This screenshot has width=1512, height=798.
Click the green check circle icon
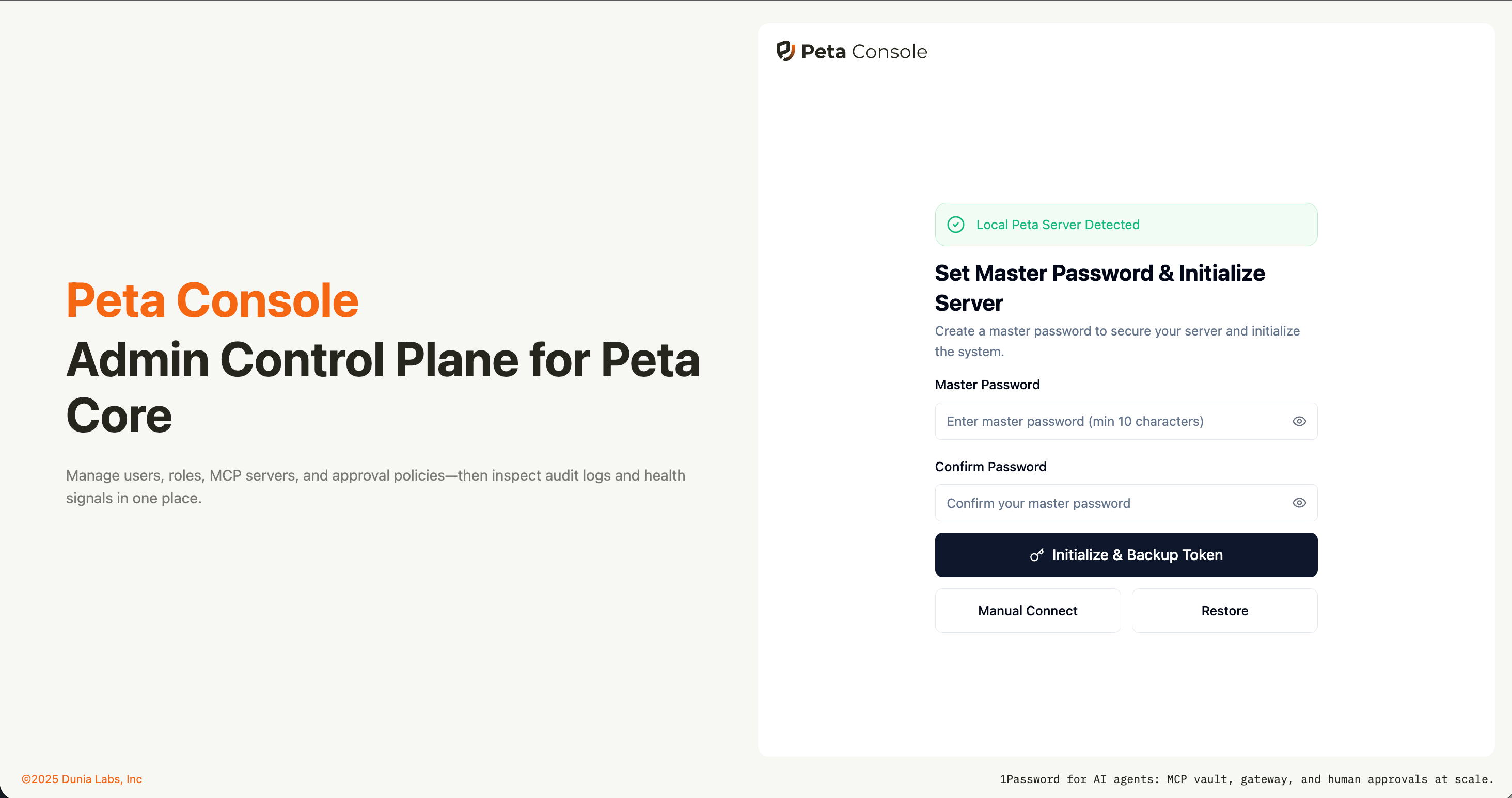[955, 225]
